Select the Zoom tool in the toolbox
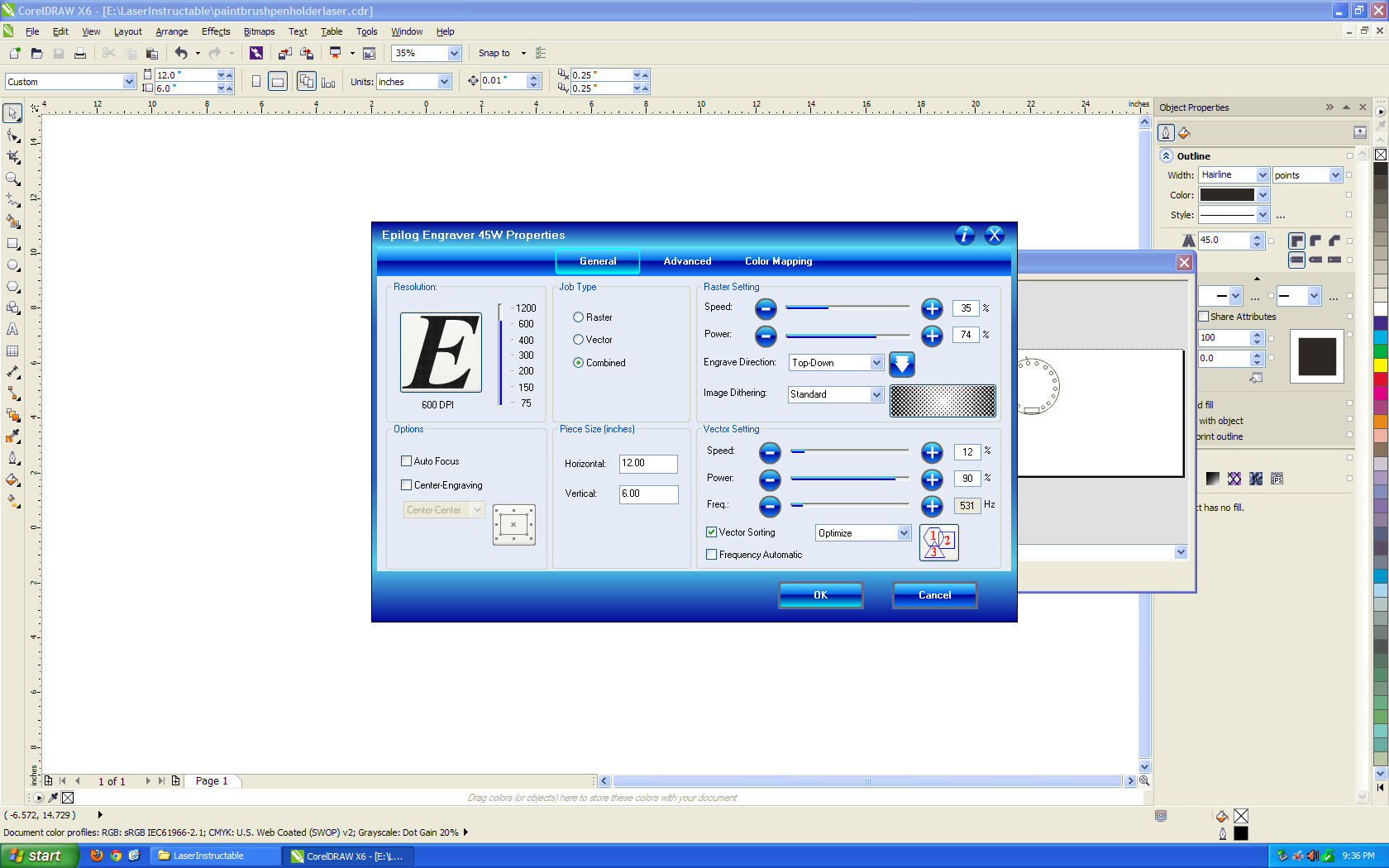 pyautogui.click(x=13, y=179)
